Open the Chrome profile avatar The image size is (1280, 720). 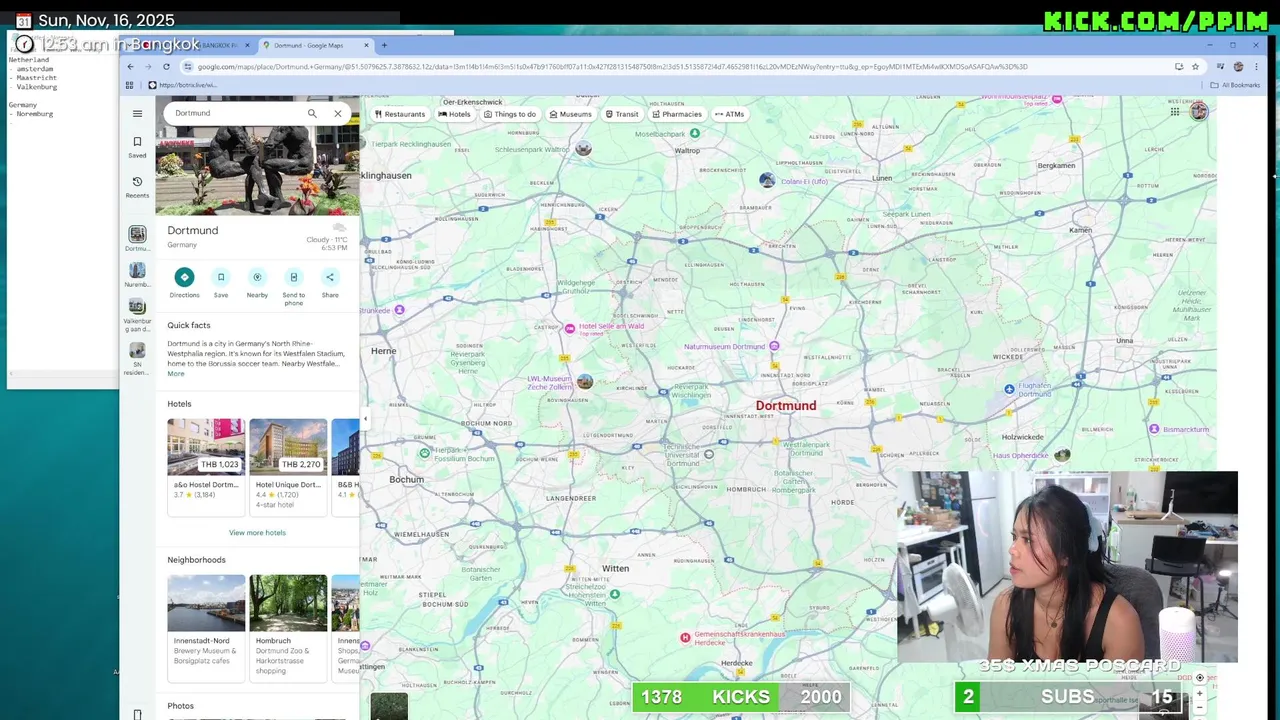1238,67
